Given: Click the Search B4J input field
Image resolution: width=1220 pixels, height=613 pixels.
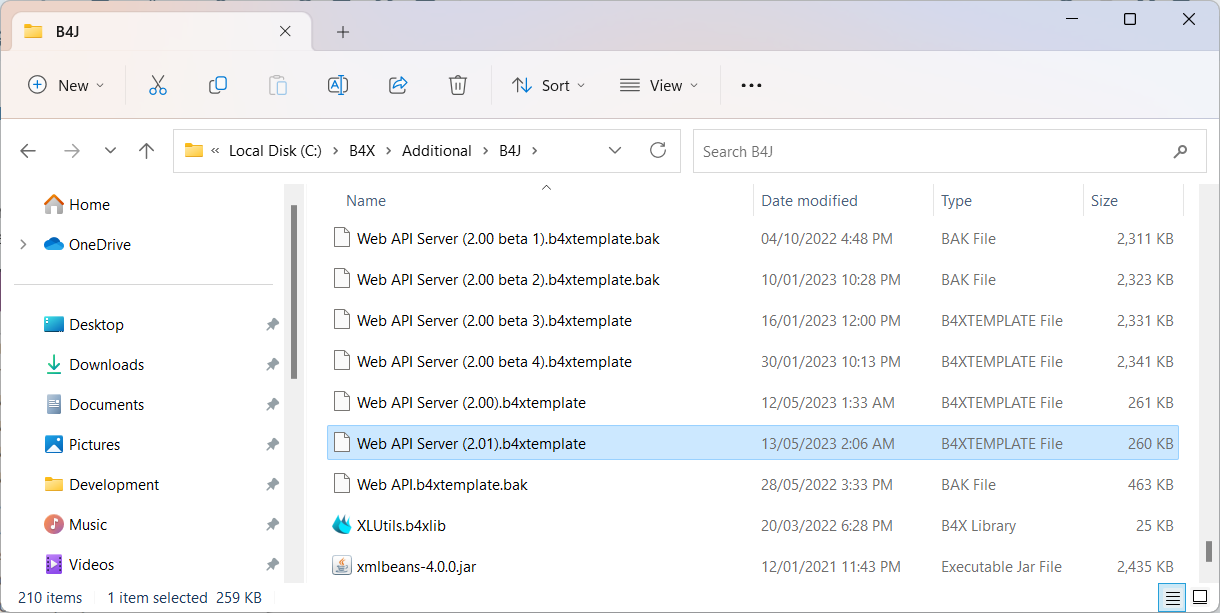Looking at the screenshot, I should 930,151.
